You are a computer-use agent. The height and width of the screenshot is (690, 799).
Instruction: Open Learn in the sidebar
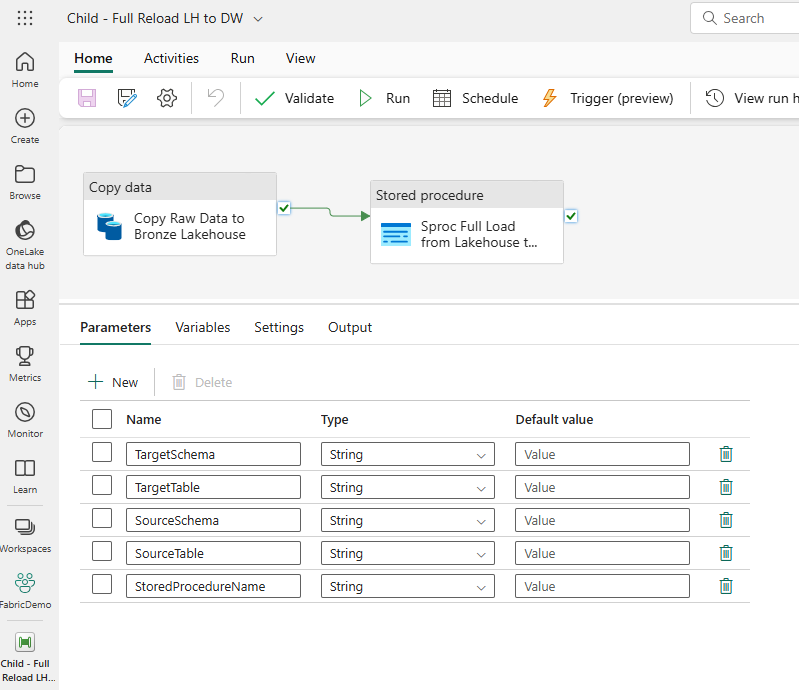(24, 476)
